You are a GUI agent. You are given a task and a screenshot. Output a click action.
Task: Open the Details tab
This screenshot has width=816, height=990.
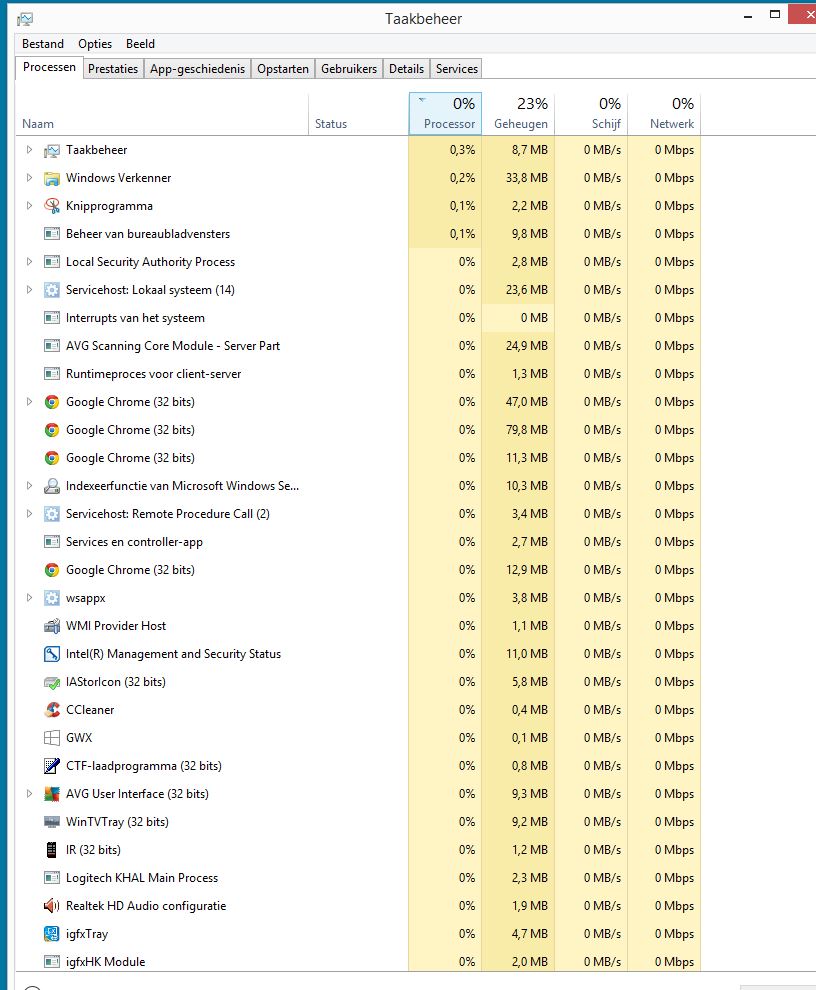pyautogui.click(x=406, y=69)
